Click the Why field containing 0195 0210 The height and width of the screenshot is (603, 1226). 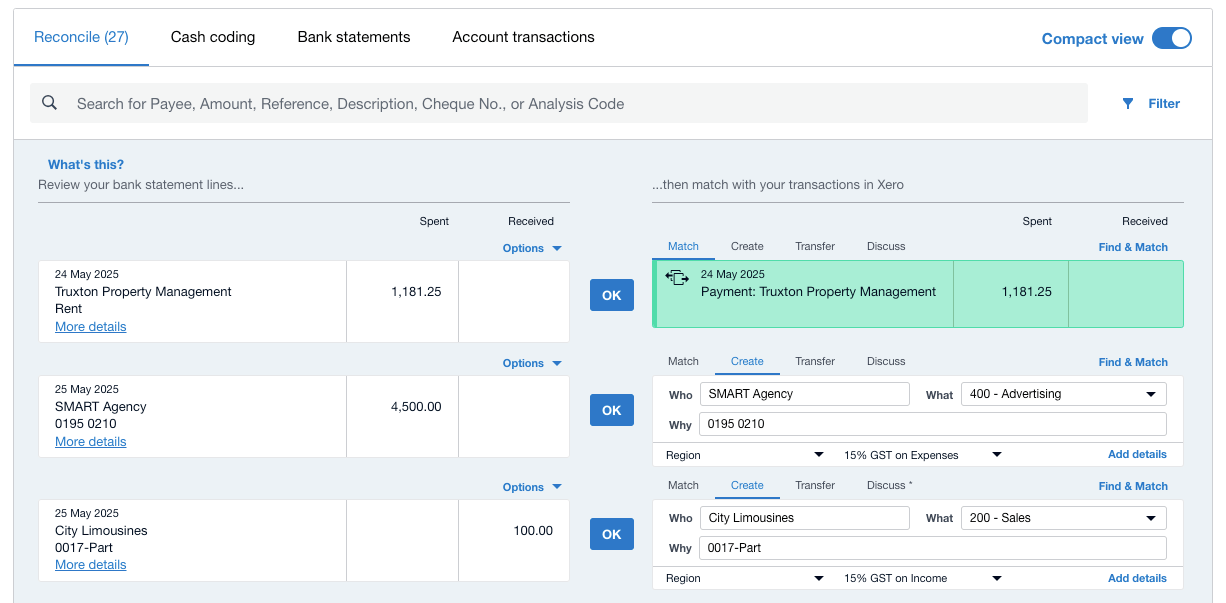933,424
